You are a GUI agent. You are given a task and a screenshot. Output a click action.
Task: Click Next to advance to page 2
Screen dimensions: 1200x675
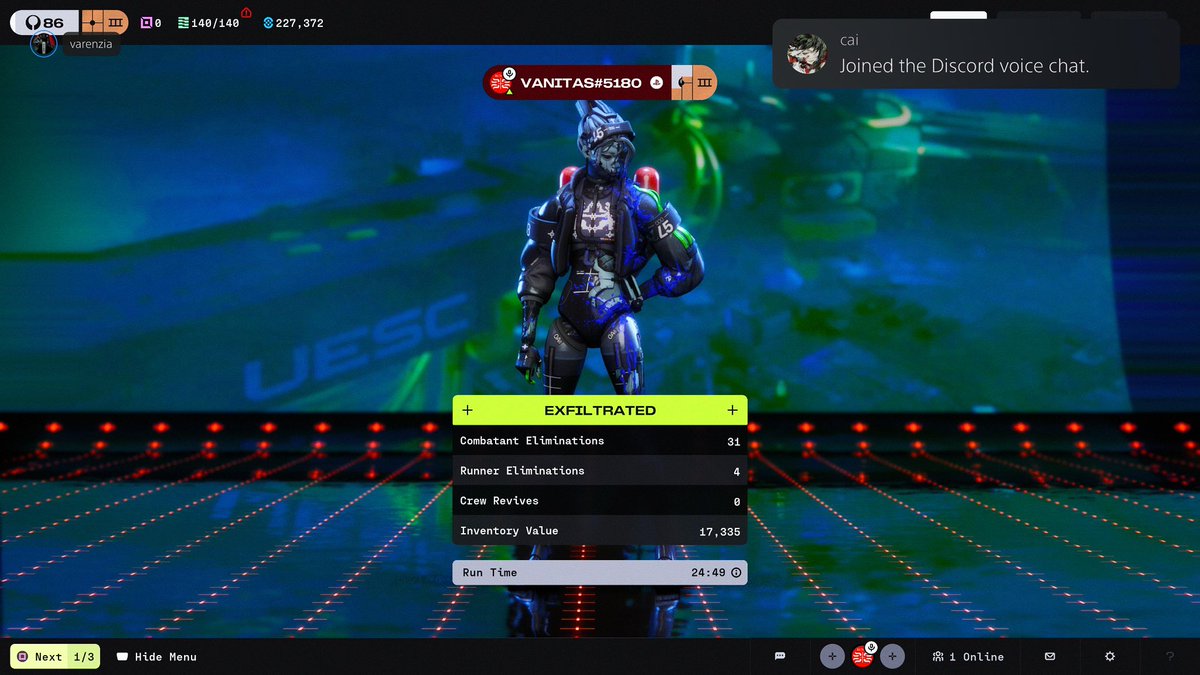coord(55,657)
